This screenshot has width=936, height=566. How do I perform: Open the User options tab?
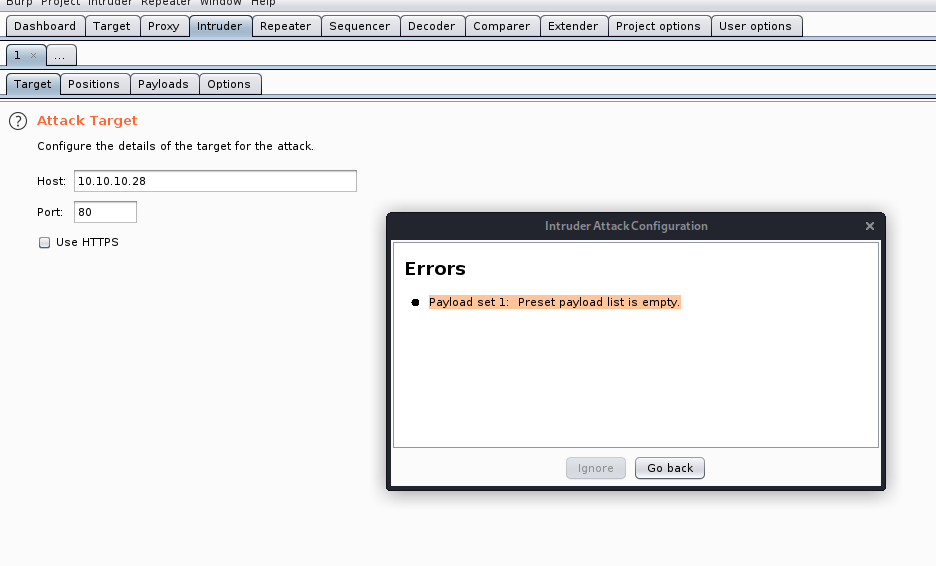click(755, 26)
